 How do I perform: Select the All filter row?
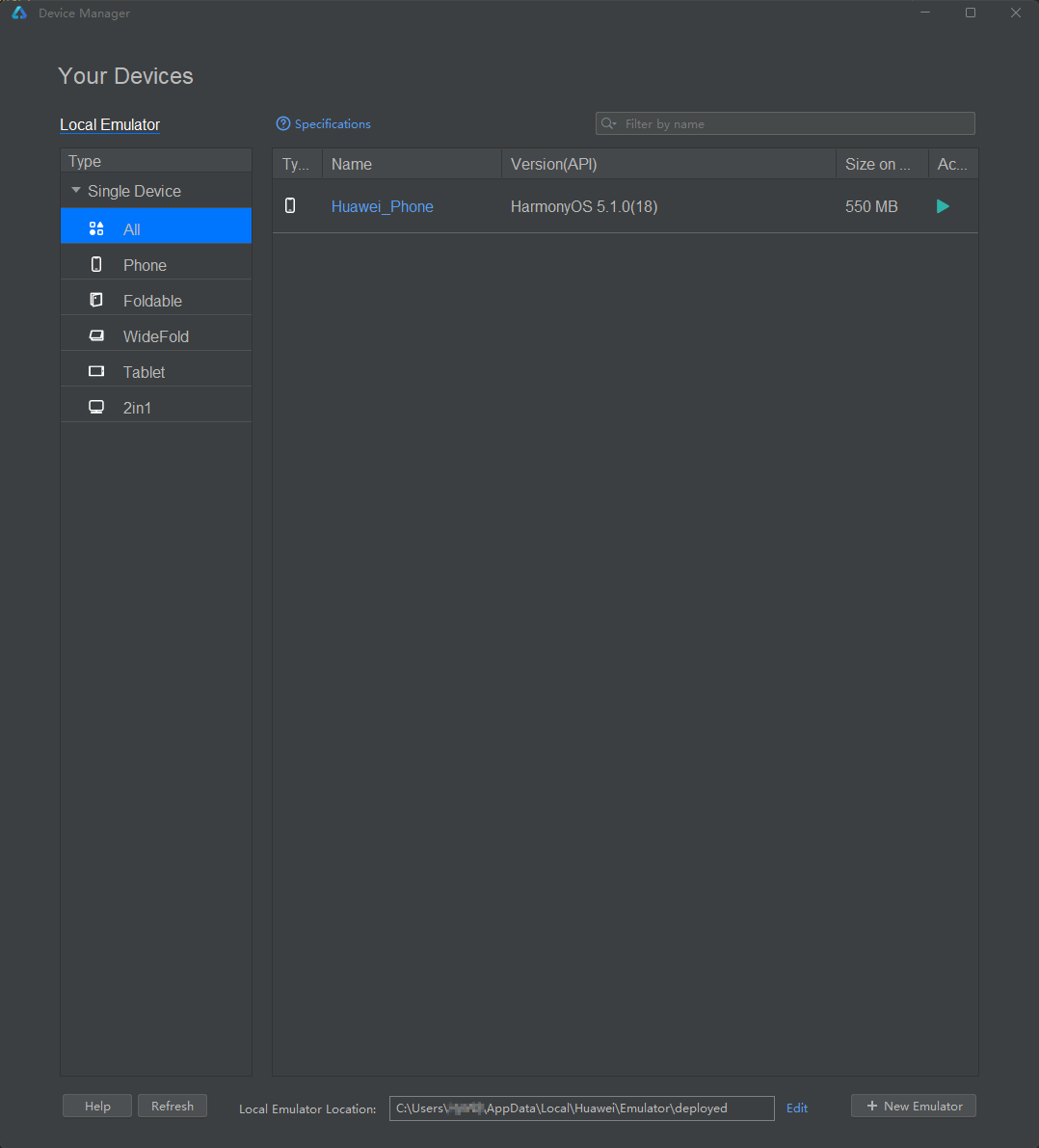156,226
